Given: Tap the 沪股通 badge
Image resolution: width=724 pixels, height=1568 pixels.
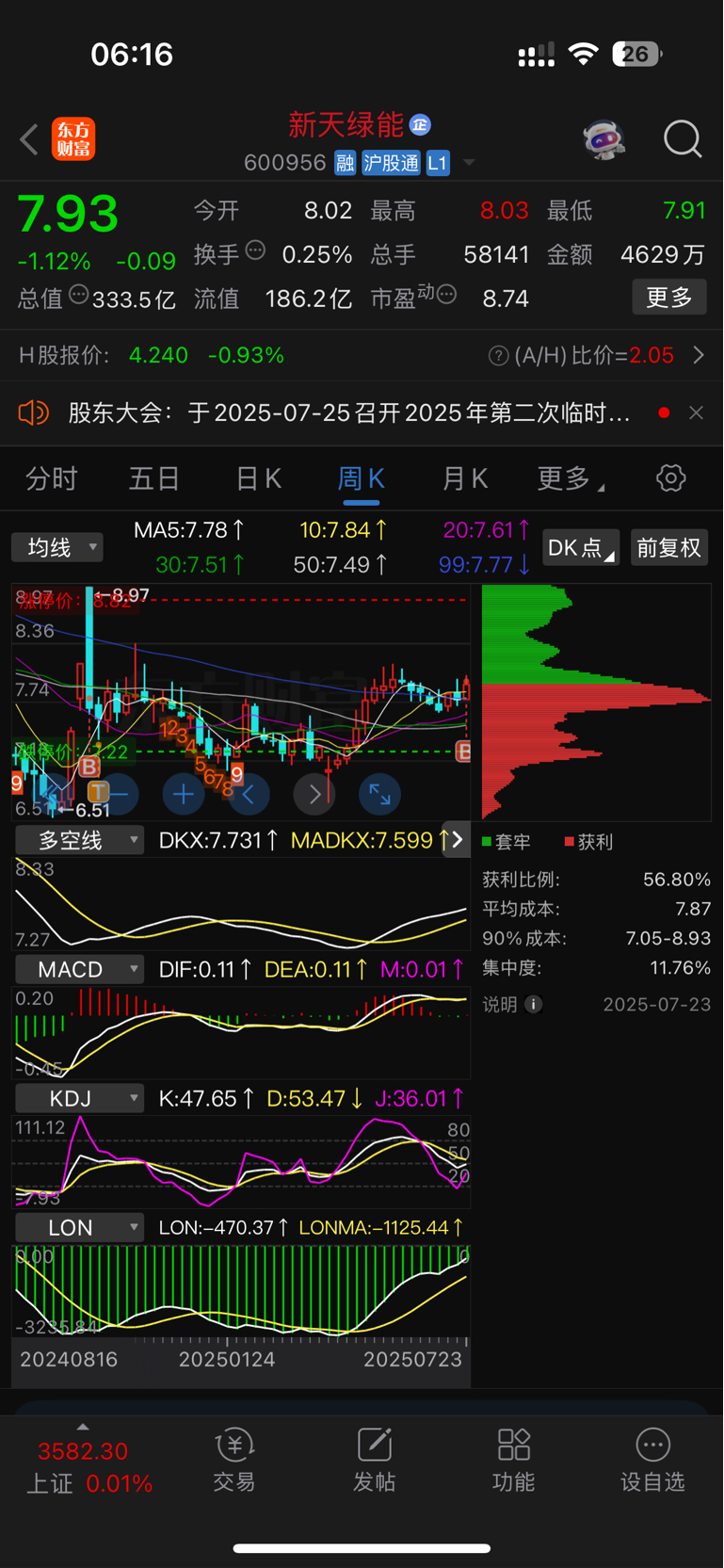Looking at the screenshot, I should (391, 163).
